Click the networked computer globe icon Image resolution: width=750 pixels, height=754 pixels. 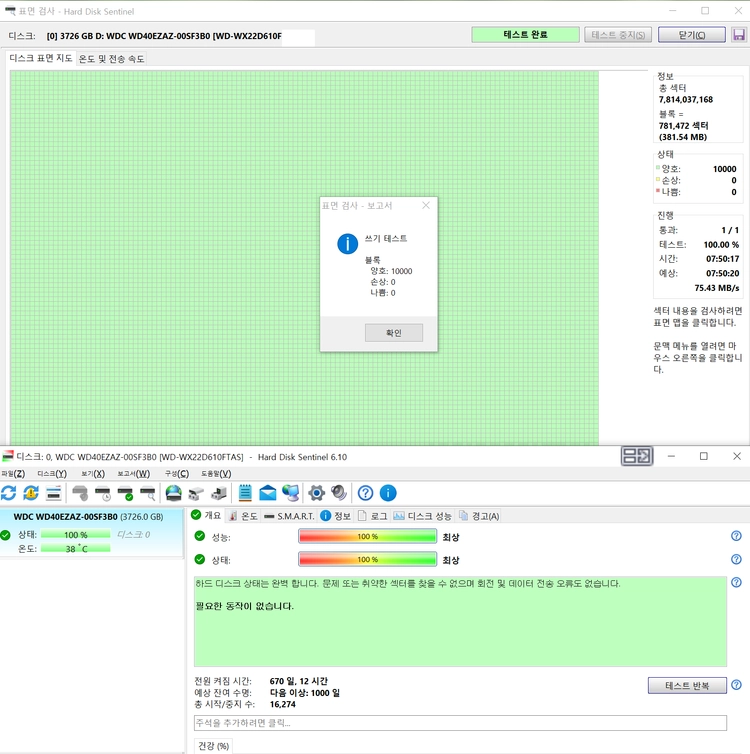[x=290, y=493]
